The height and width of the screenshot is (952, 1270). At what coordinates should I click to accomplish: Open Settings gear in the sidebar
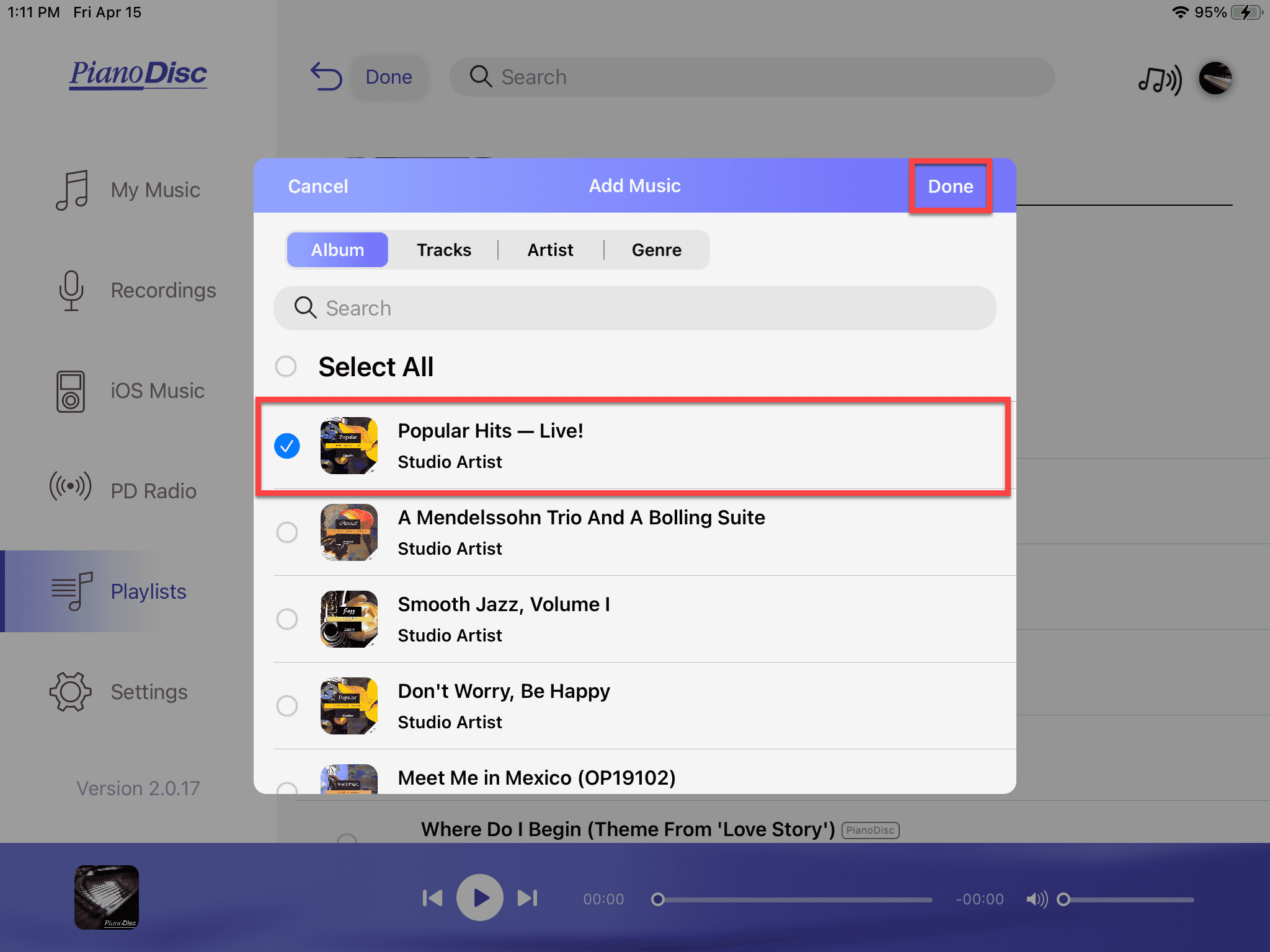(71, 691)
